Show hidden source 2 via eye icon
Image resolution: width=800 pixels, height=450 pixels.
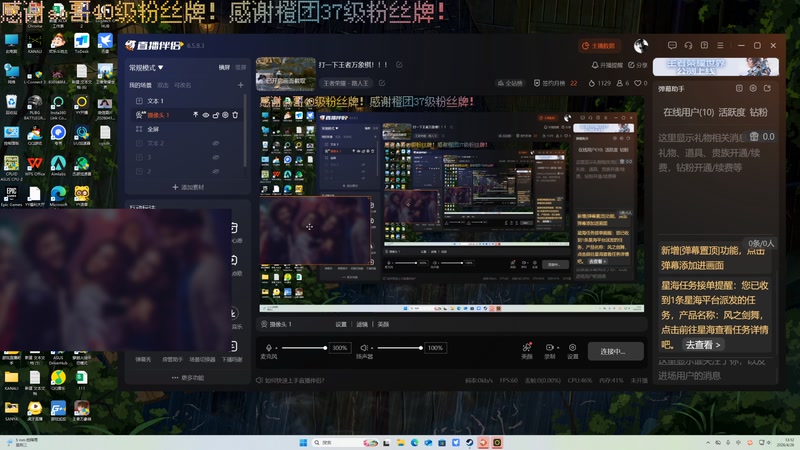[x=216, y=171]
